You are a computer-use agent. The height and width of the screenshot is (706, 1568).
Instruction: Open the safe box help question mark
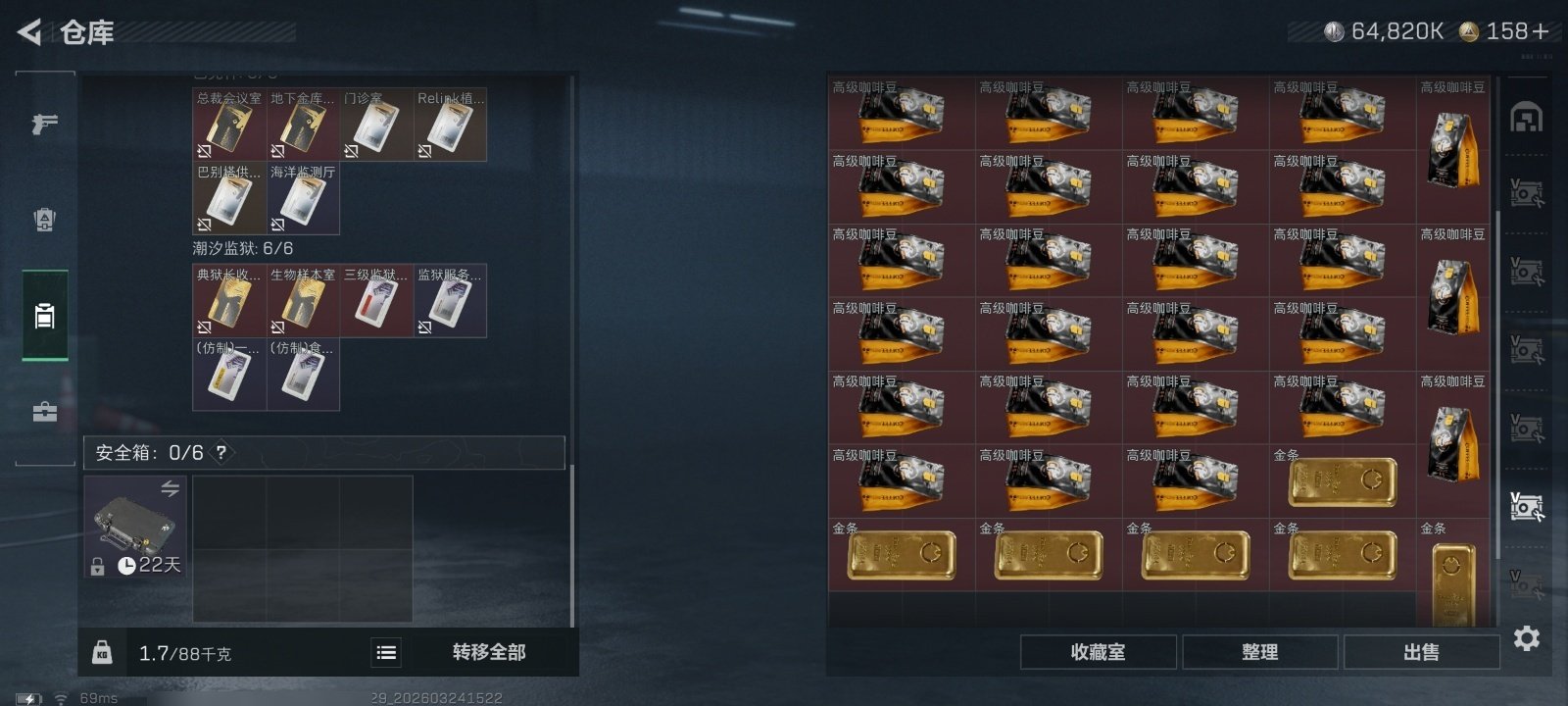[221, 452]
